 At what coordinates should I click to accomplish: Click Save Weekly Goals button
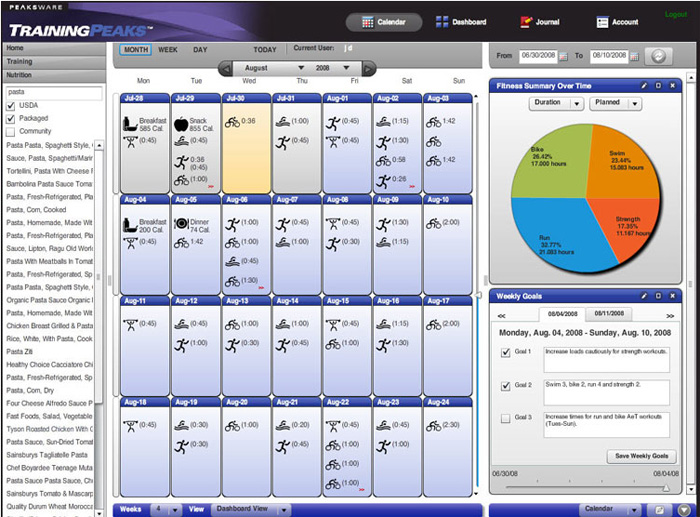[641, 456]
